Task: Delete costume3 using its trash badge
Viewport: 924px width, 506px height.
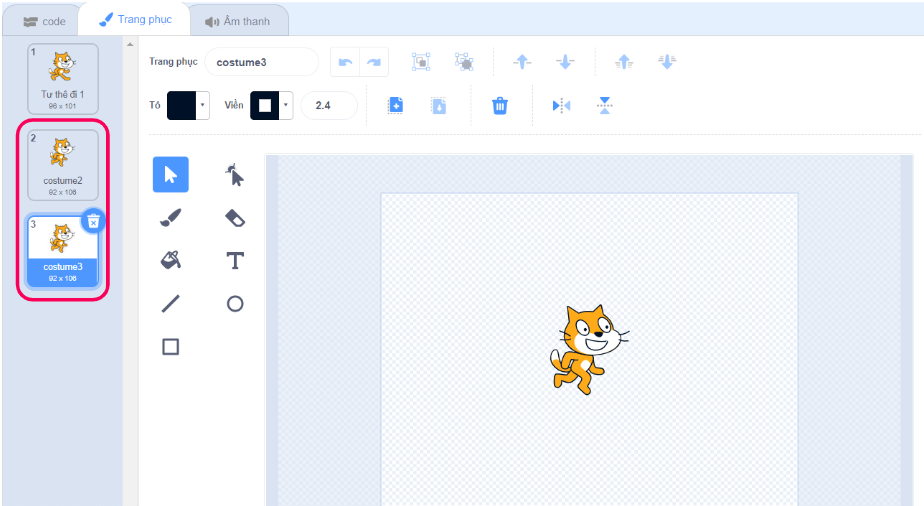Action: 93,221
